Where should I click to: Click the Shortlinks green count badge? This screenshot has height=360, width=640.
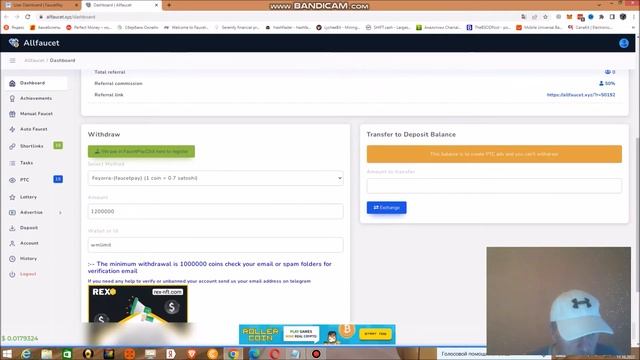click(x=58, y=145)
